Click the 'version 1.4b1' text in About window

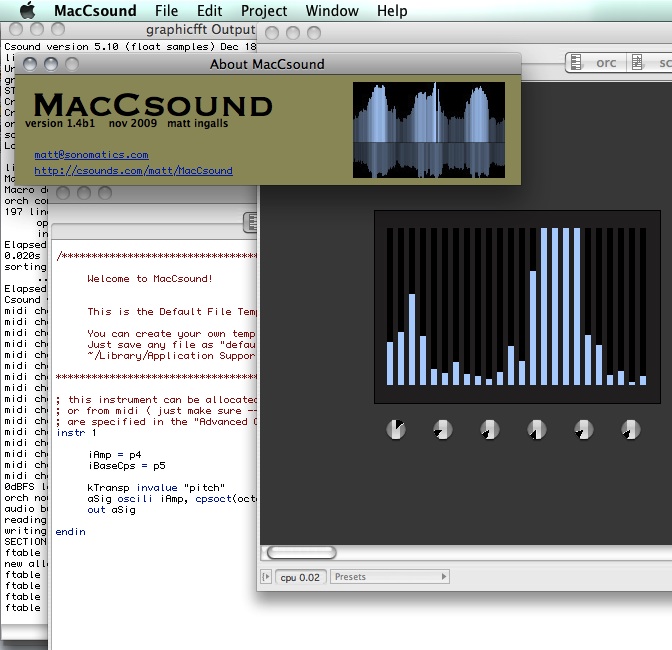[x=60, y=123]
